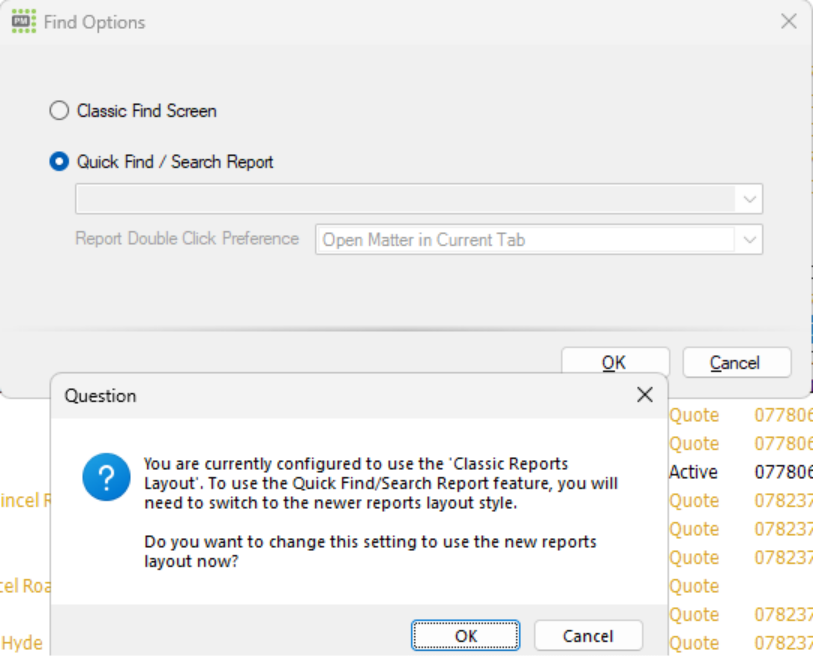Expand the Report Double Click Preference dropdown
The height and width of the screenshot is (657, 813).
[750, 239]
